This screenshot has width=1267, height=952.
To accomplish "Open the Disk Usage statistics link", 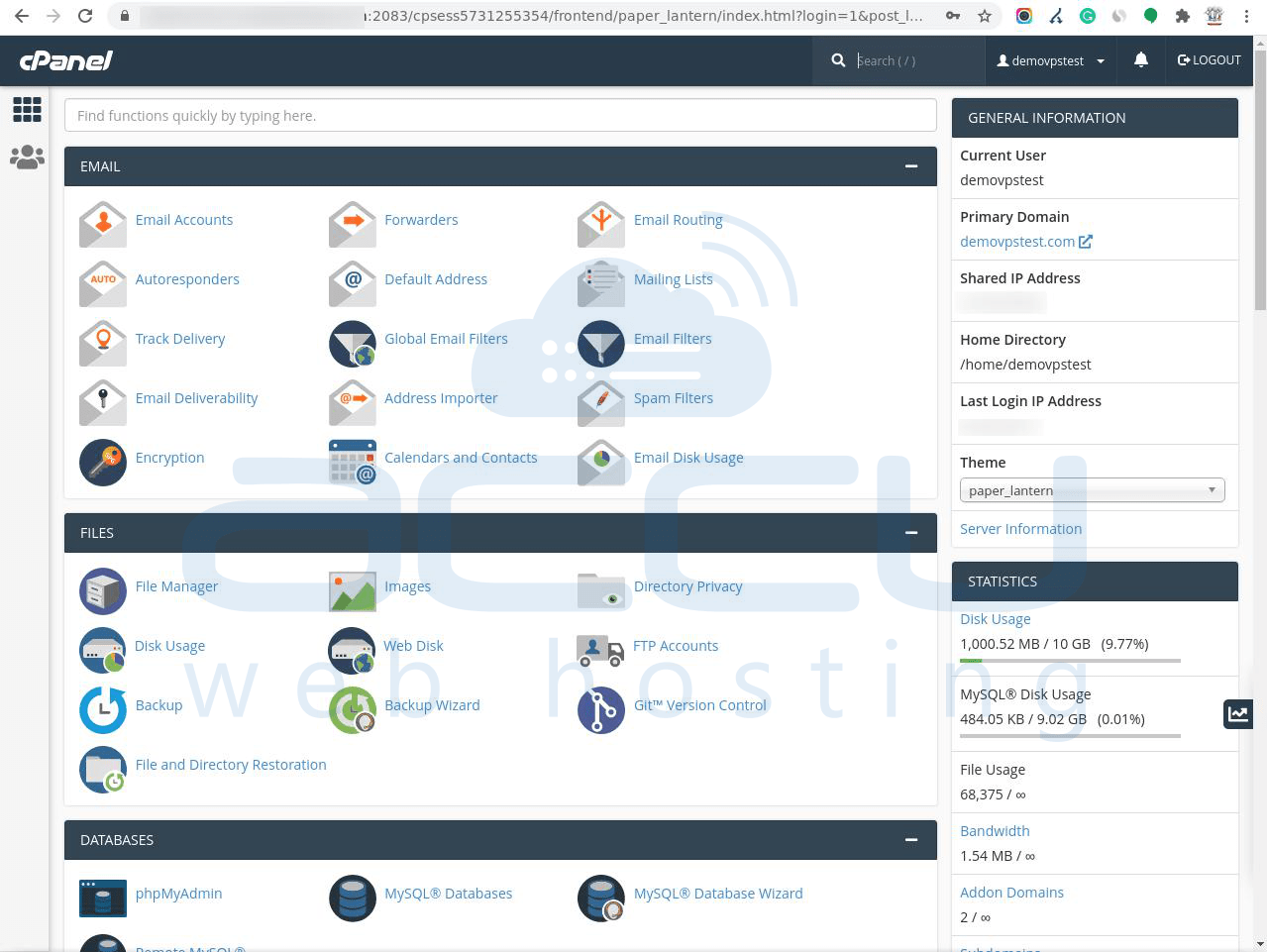I will (x=995, y=619).
